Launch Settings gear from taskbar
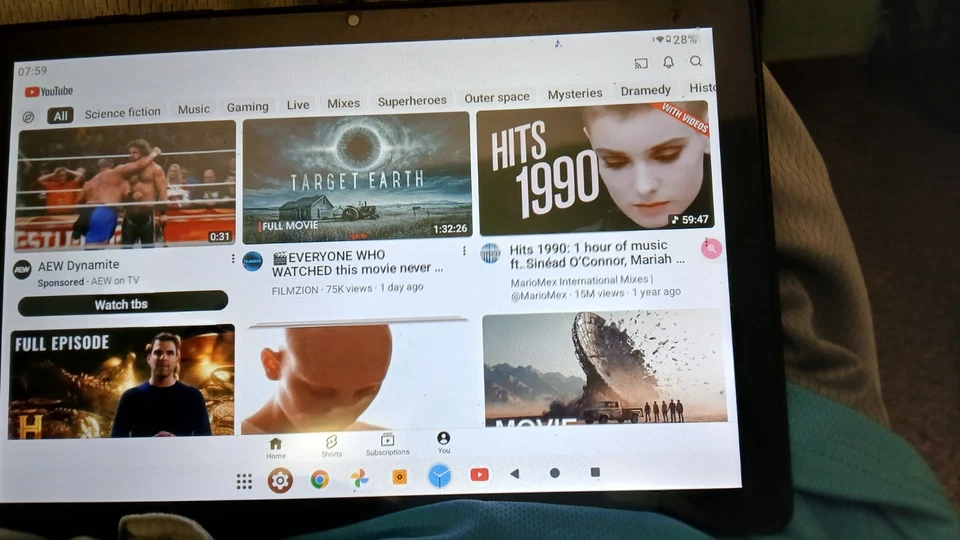960x540 pixels. tap(280, 481)
